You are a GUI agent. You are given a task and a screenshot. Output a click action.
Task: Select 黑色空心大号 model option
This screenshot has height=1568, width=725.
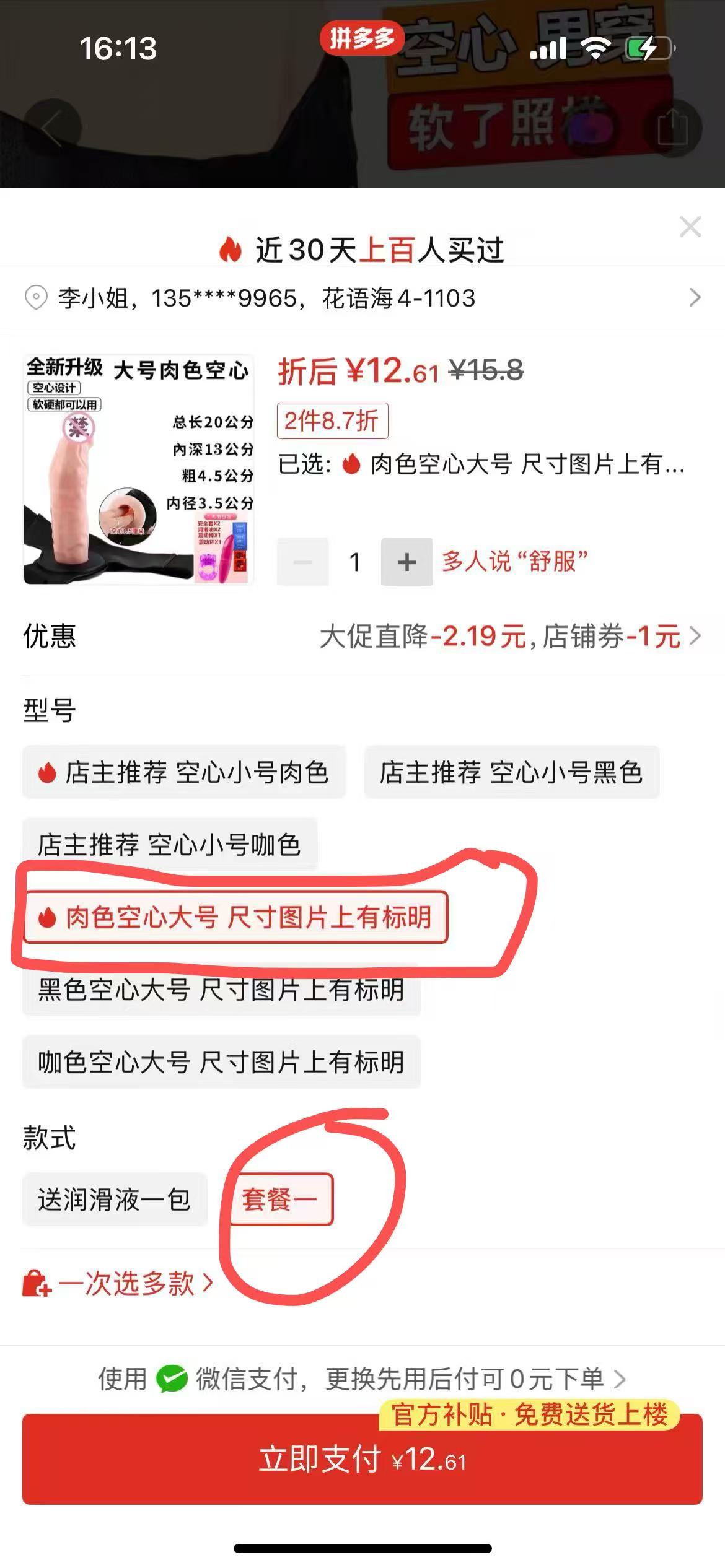tap(221, 990)
